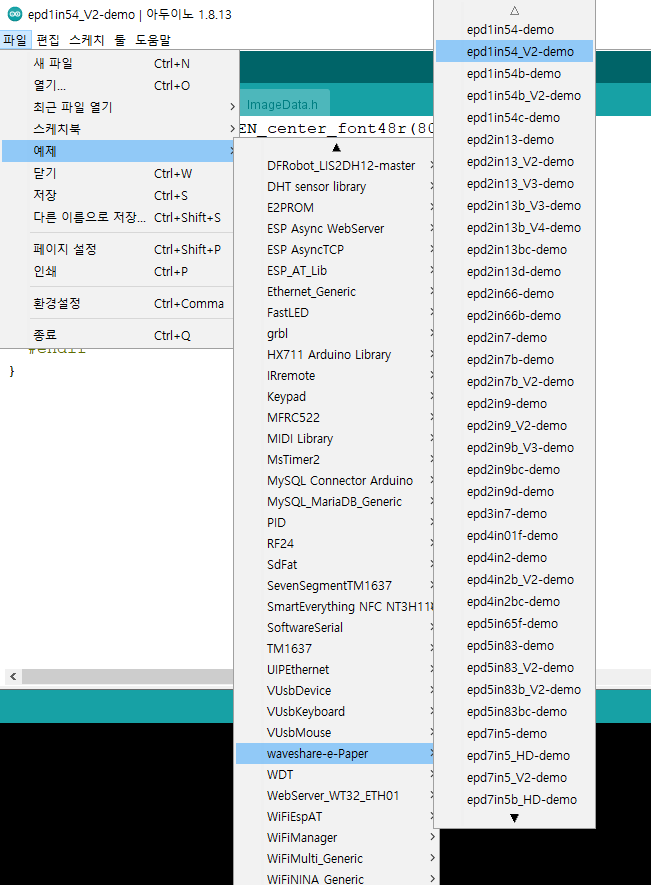Open epd1in54-demo sketch
Viewport: 651px width, 885px height.
pos(514,29)
